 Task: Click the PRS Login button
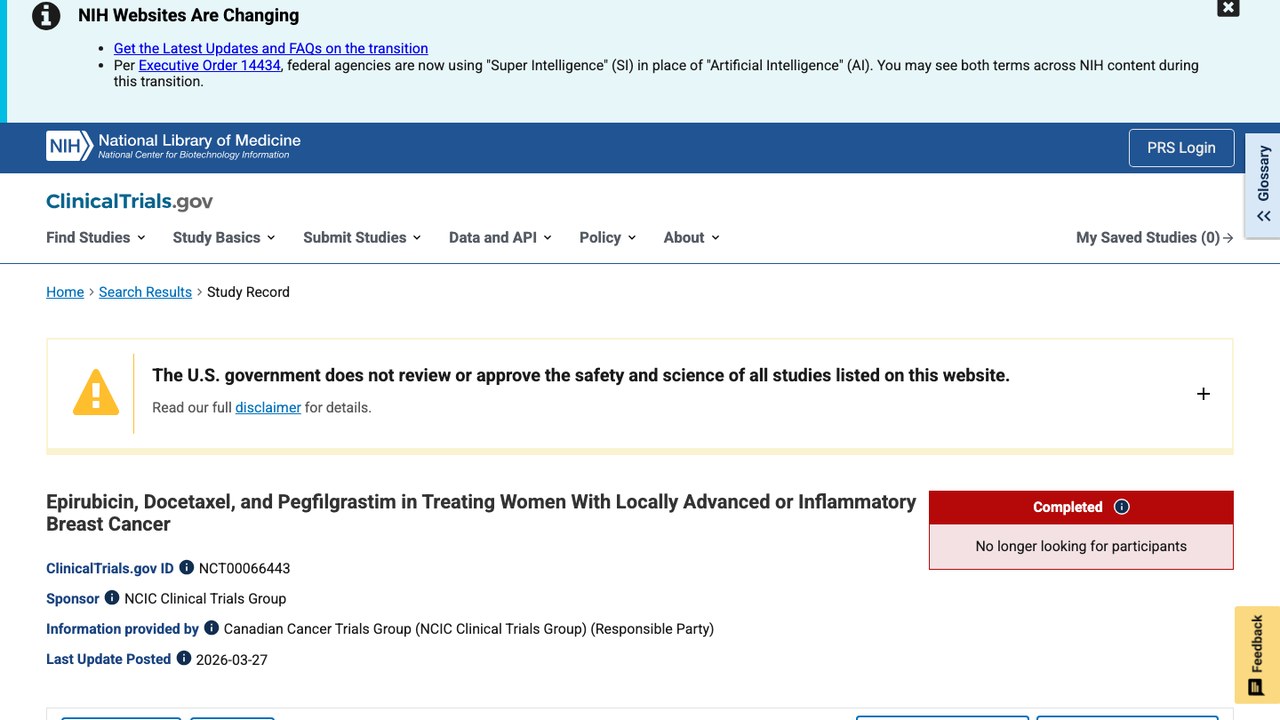1181,148
